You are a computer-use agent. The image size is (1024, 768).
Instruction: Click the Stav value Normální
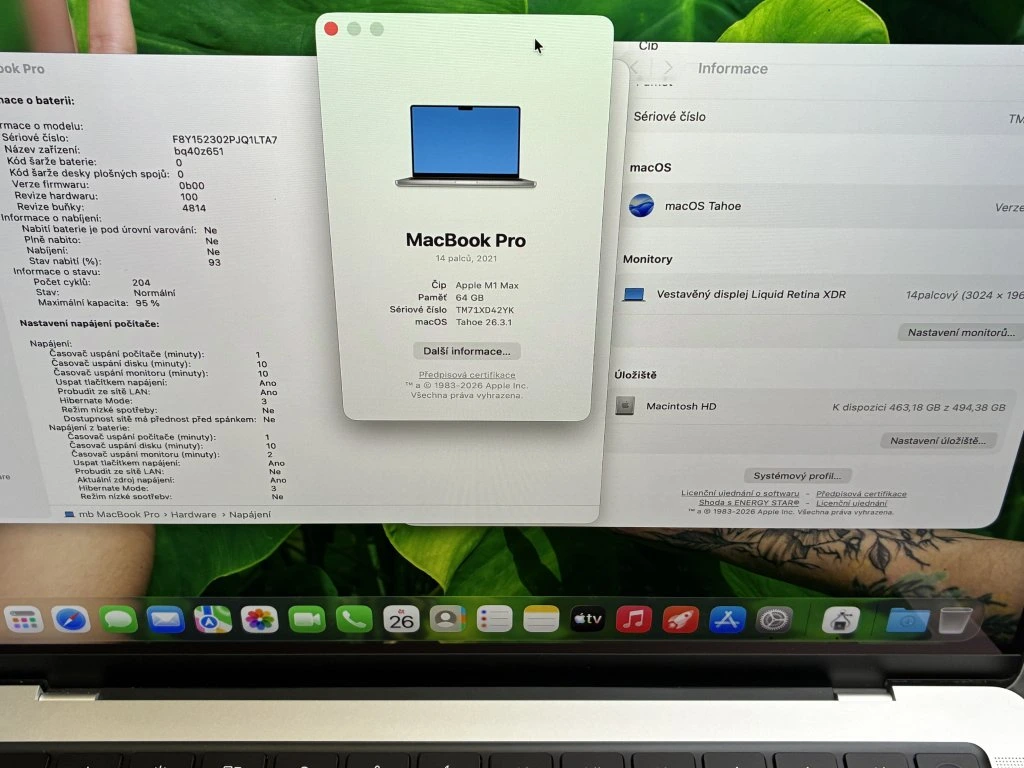tap(154, 293)
